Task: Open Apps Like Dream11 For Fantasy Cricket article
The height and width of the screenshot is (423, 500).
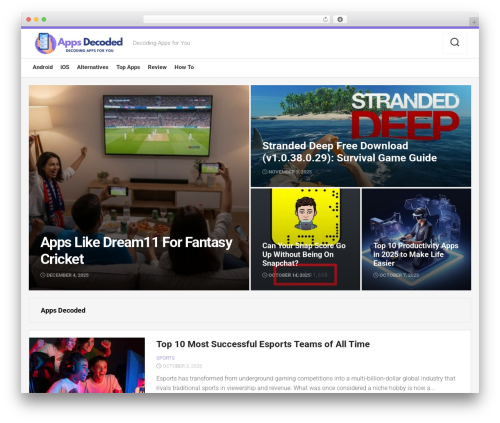Action: 136,250
